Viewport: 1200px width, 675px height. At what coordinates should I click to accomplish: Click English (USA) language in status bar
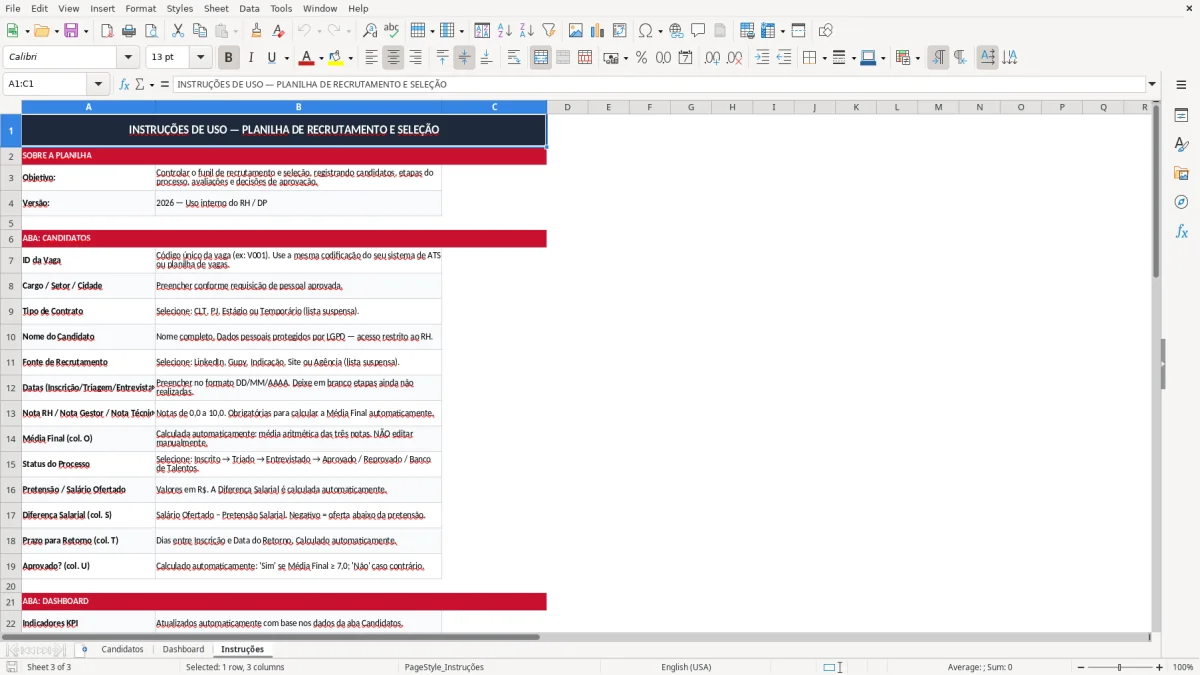point(686,667)
